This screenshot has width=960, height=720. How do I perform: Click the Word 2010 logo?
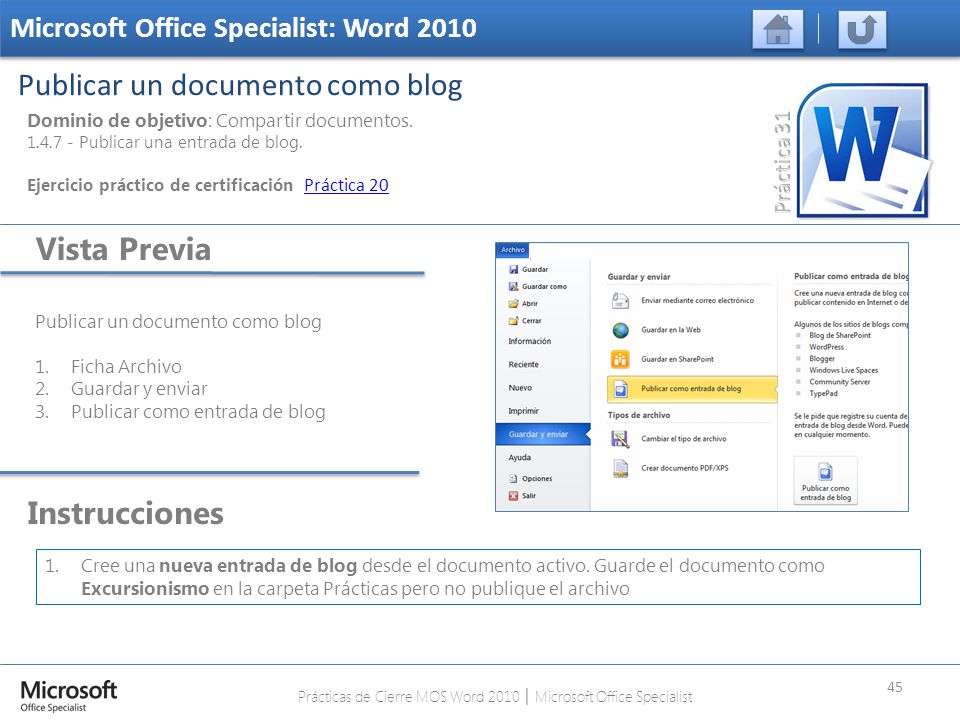click(x=863, y=151)
